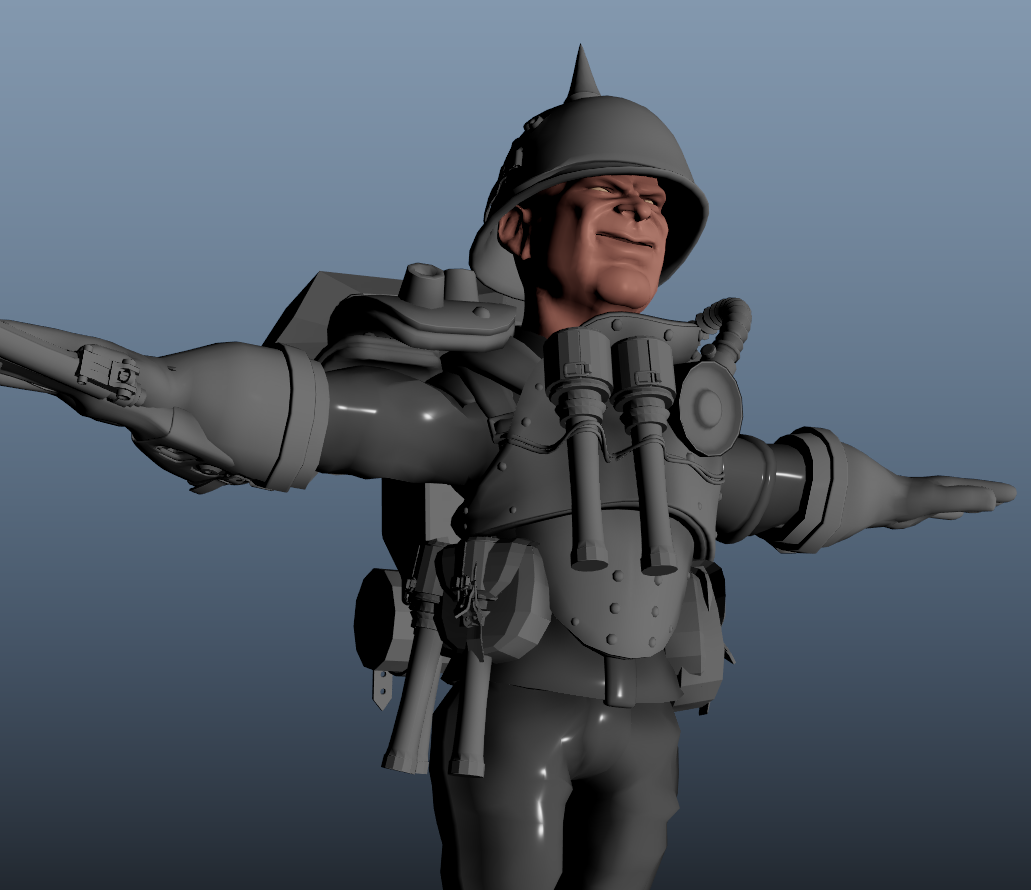The width and height of the screenshot is (1031, 890).
Task: Select the cylindrical cap atop the backpack
Action: pyautogui.click(x=423, y=285)
